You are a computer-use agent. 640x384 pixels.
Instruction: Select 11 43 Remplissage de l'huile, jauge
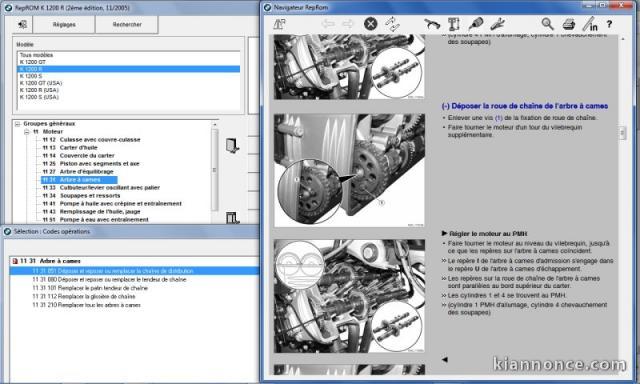click(x=91, y=211)
